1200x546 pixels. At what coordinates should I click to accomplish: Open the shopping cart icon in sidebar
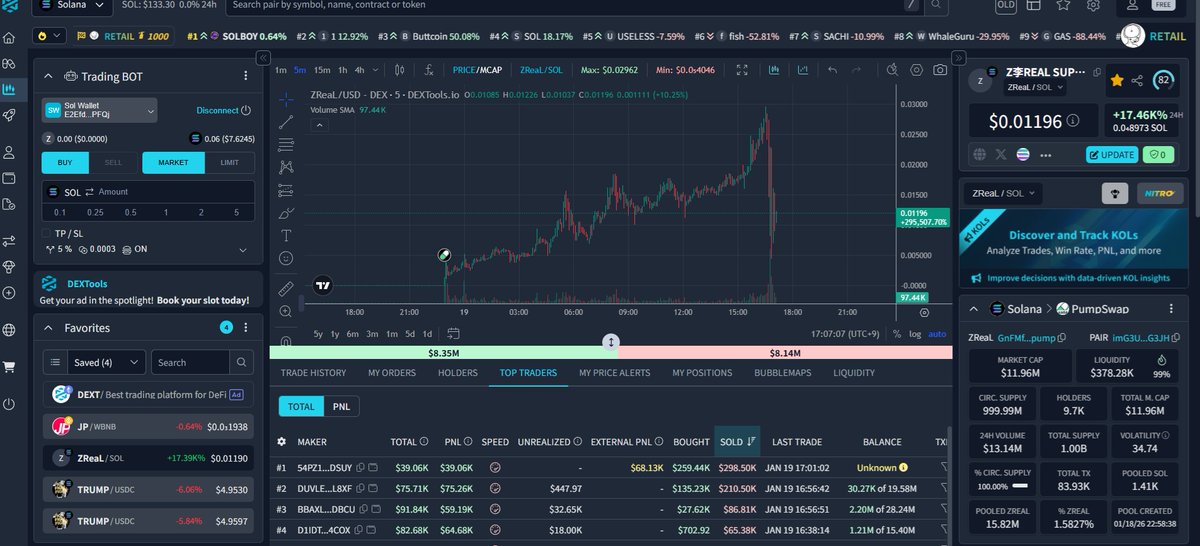tap(9, 366)
